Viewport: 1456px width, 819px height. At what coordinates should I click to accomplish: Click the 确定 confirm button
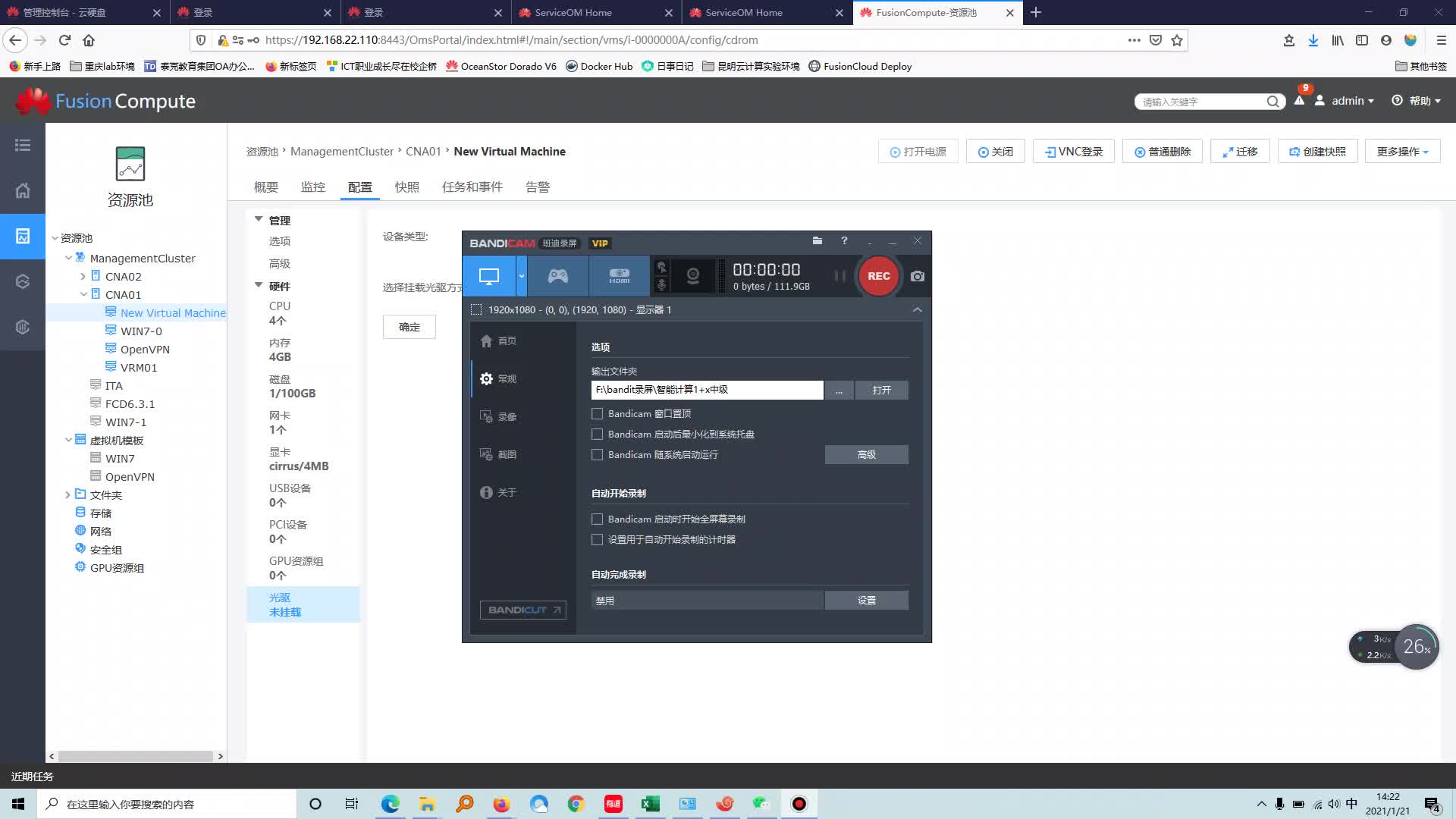coord(409,327)
